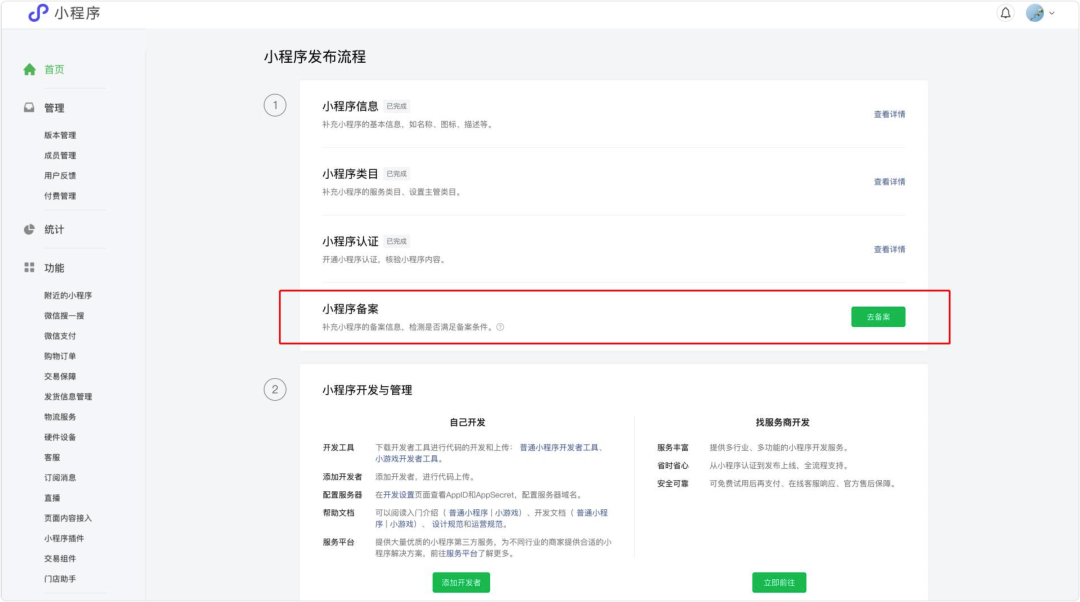
Task: Click the green 去备案 button
Action: click(x=878, y=317)
